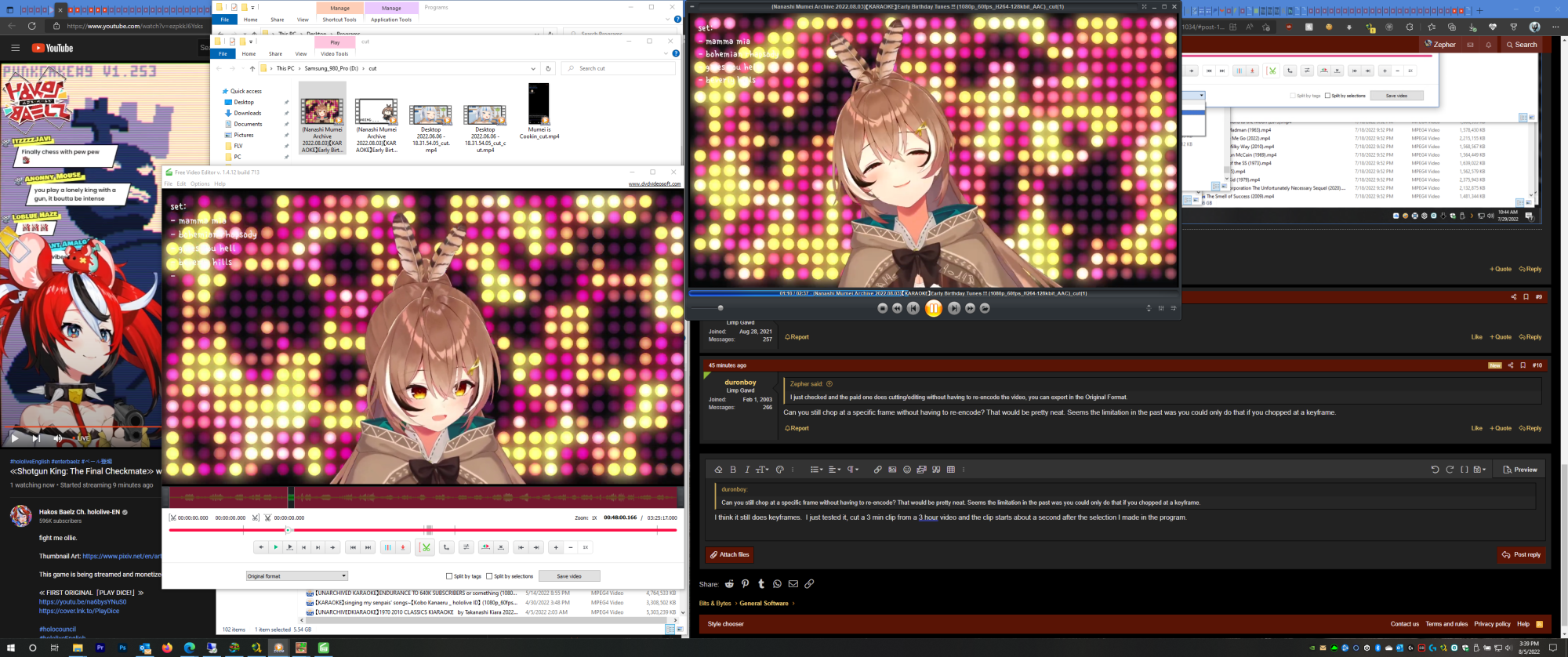Viewport: 1568px width, 657px height.
Task: Enable the Split by selections checkbox
Action: point(489,576)
